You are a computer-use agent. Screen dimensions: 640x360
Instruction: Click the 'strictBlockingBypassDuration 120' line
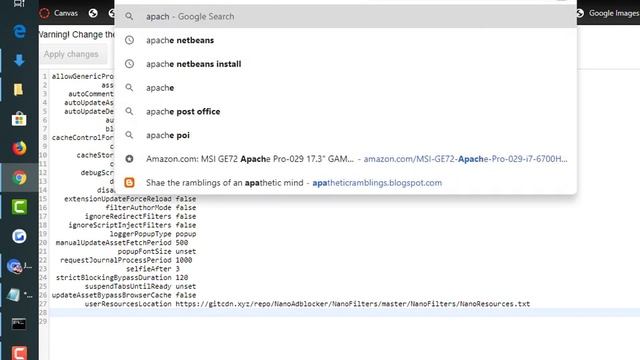[122, 278]
